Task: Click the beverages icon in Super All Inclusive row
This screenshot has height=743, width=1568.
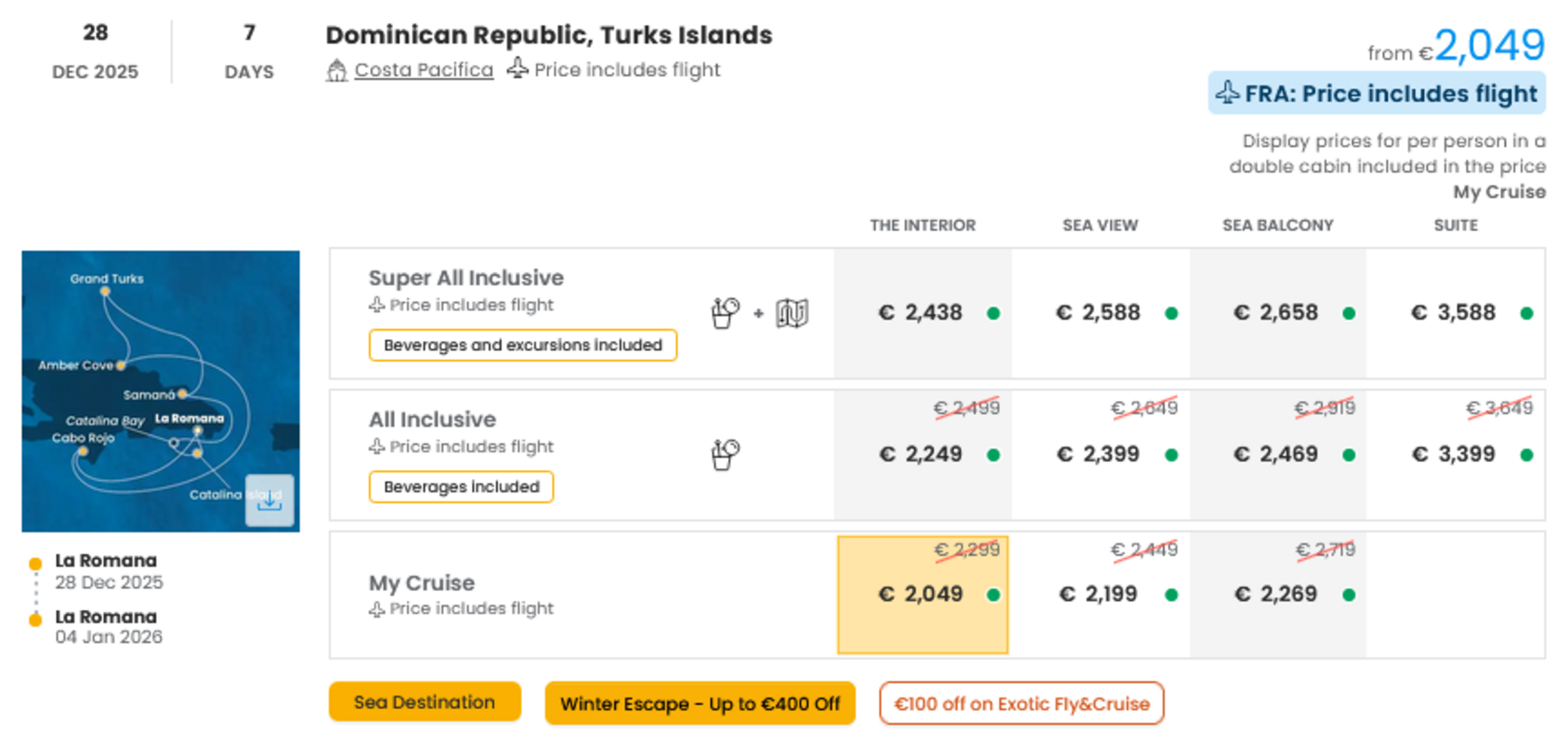Action: click(725, 313)
